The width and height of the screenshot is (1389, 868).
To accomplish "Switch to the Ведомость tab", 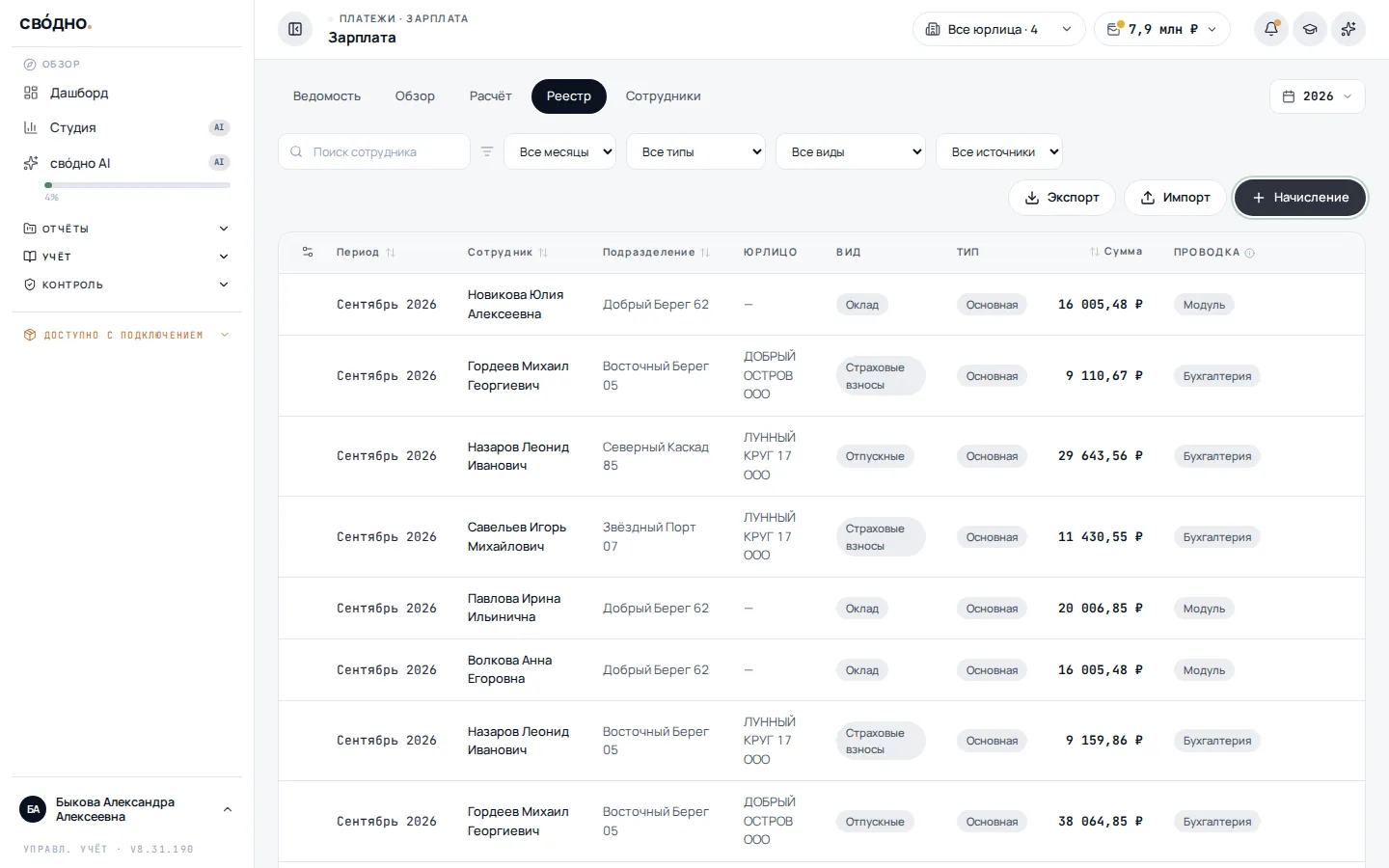I will (x=327, y=96).
